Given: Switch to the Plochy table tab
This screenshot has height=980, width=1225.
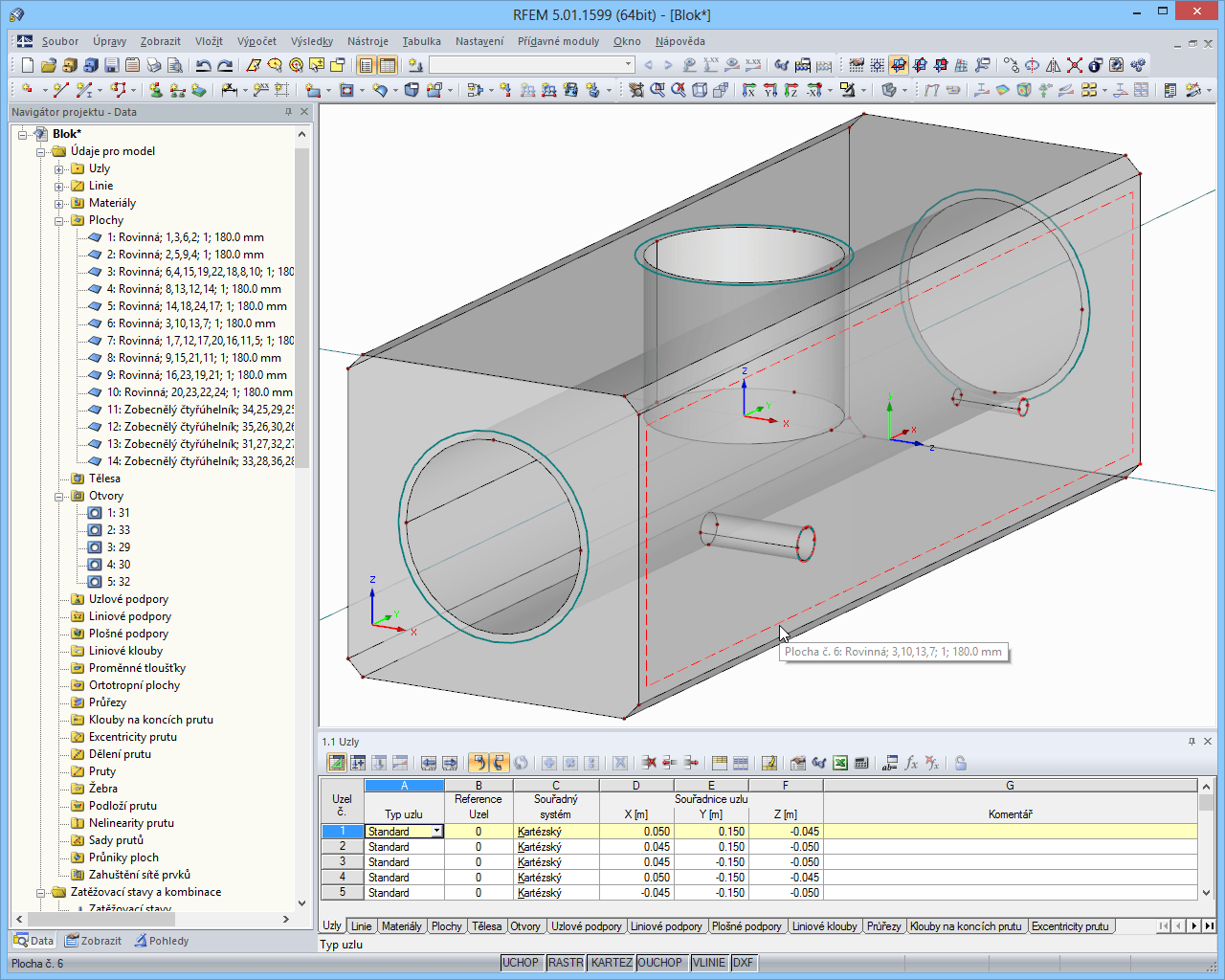Looking at the screenshot, I should [446, 925].
